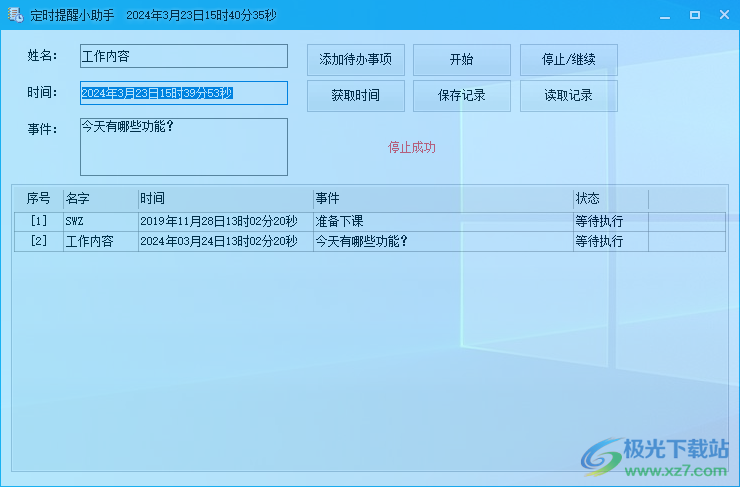Focus the 时间 input field
740x487 pixels.
click(184, 93)
